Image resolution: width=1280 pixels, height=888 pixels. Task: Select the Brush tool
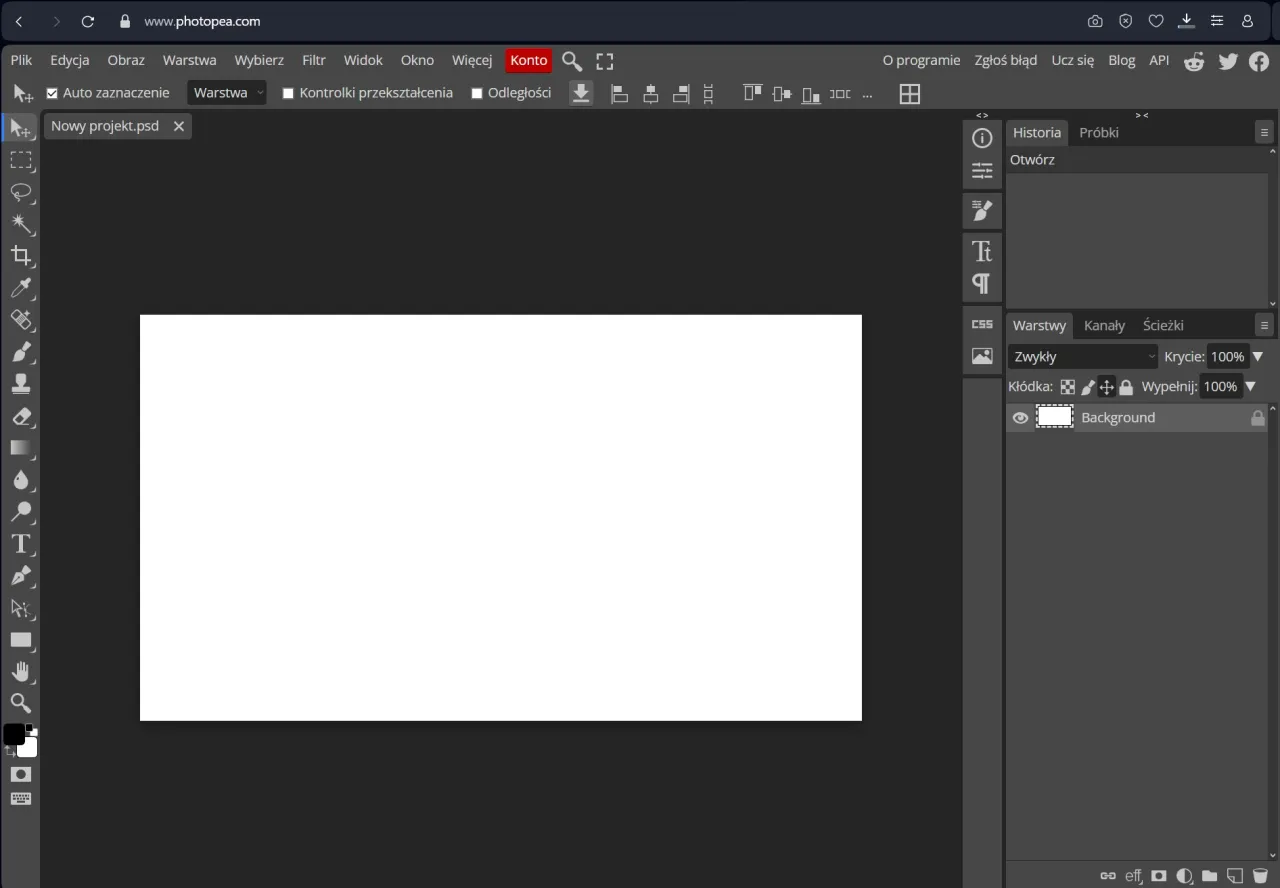[22, 352]
